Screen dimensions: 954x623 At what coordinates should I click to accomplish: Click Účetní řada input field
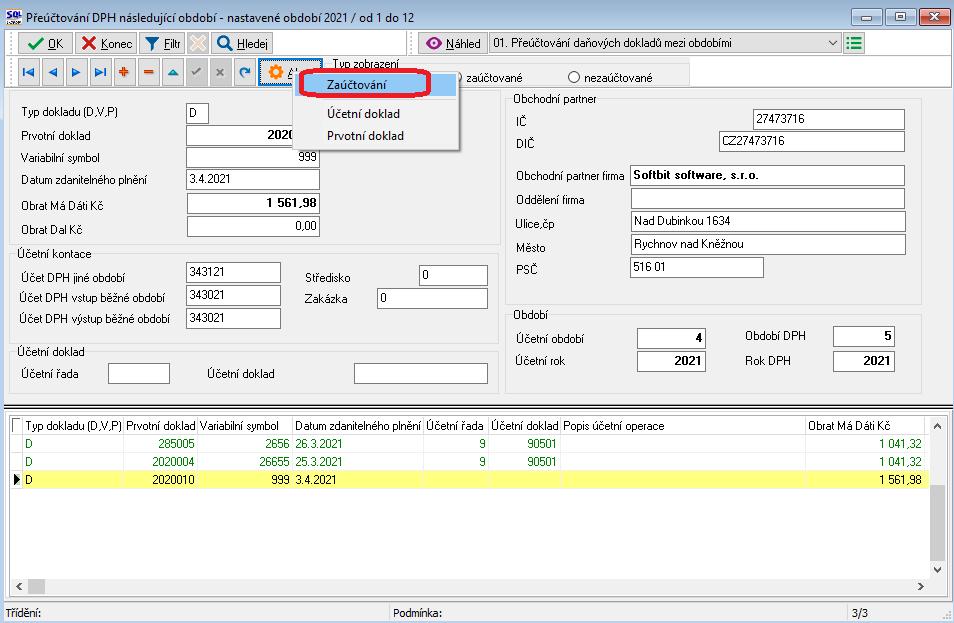click(139, 374)
